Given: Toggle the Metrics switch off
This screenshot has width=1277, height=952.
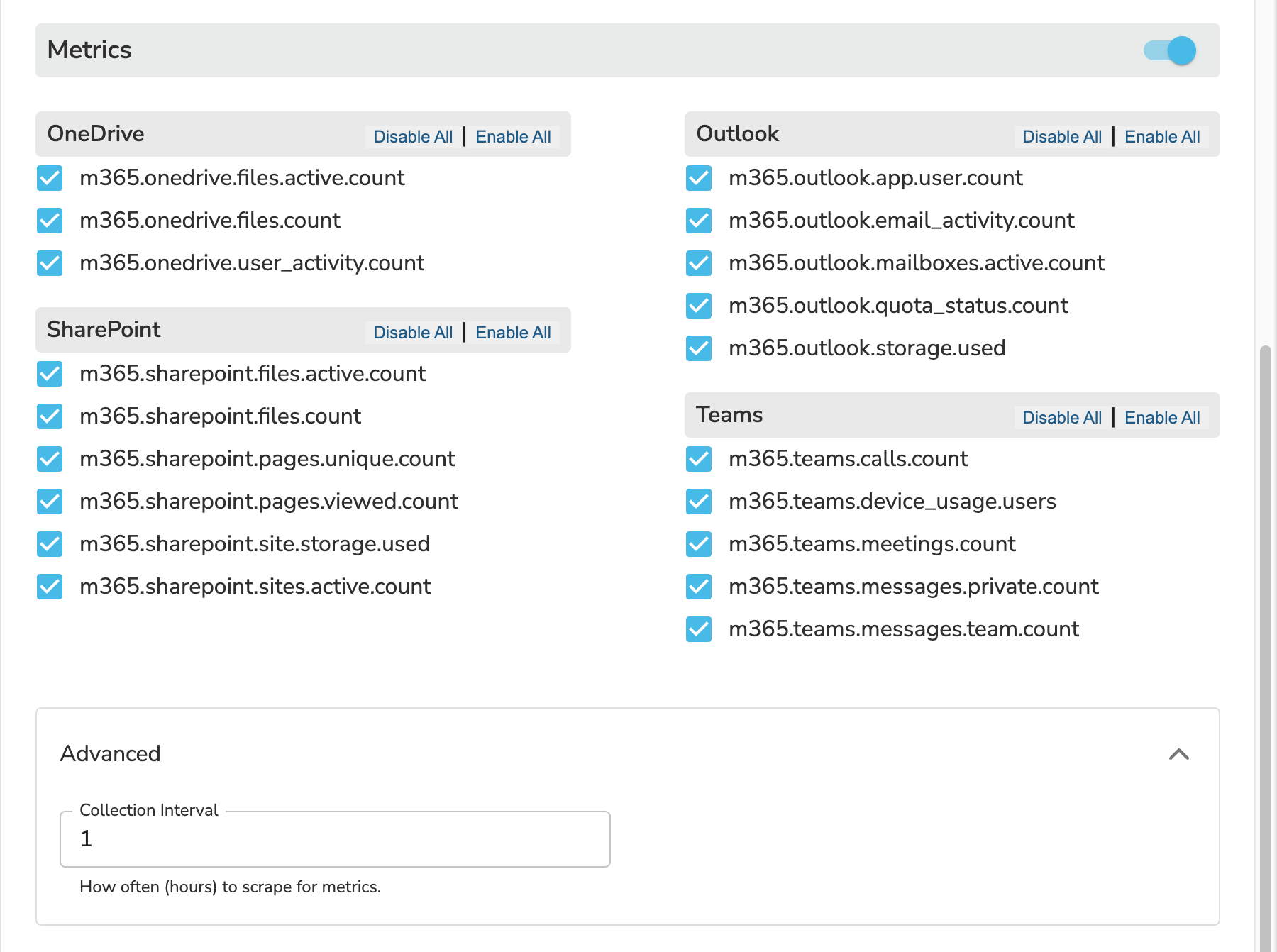Looking at the screenshot, I should pyautogui.click(x=1169, y=50).
